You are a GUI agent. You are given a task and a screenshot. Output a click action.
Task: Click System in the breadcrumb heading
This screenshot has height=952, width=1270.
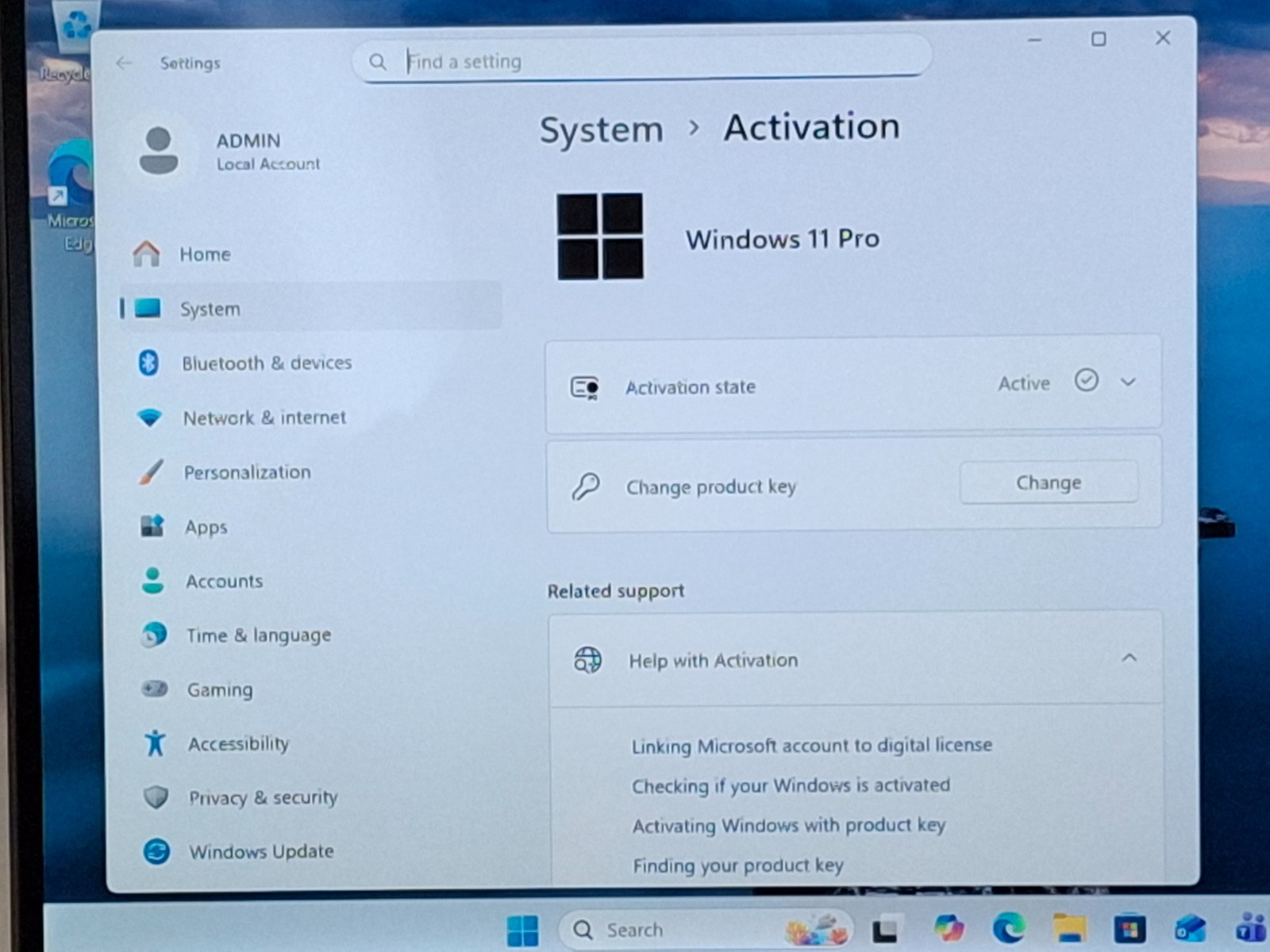point(601,129)
